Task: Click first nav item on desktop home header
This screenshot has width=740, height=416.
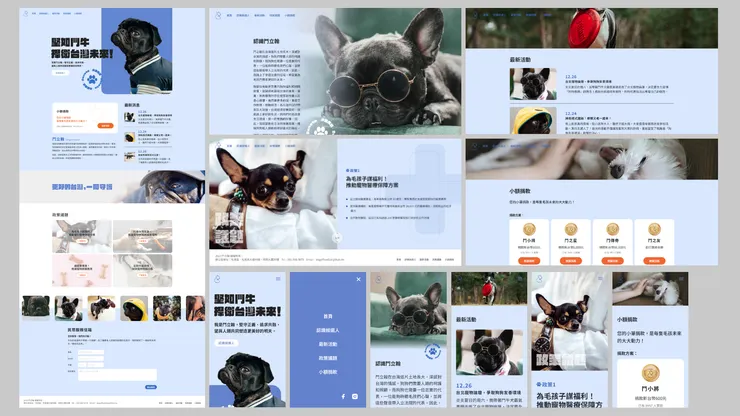Action: (34, 13)
